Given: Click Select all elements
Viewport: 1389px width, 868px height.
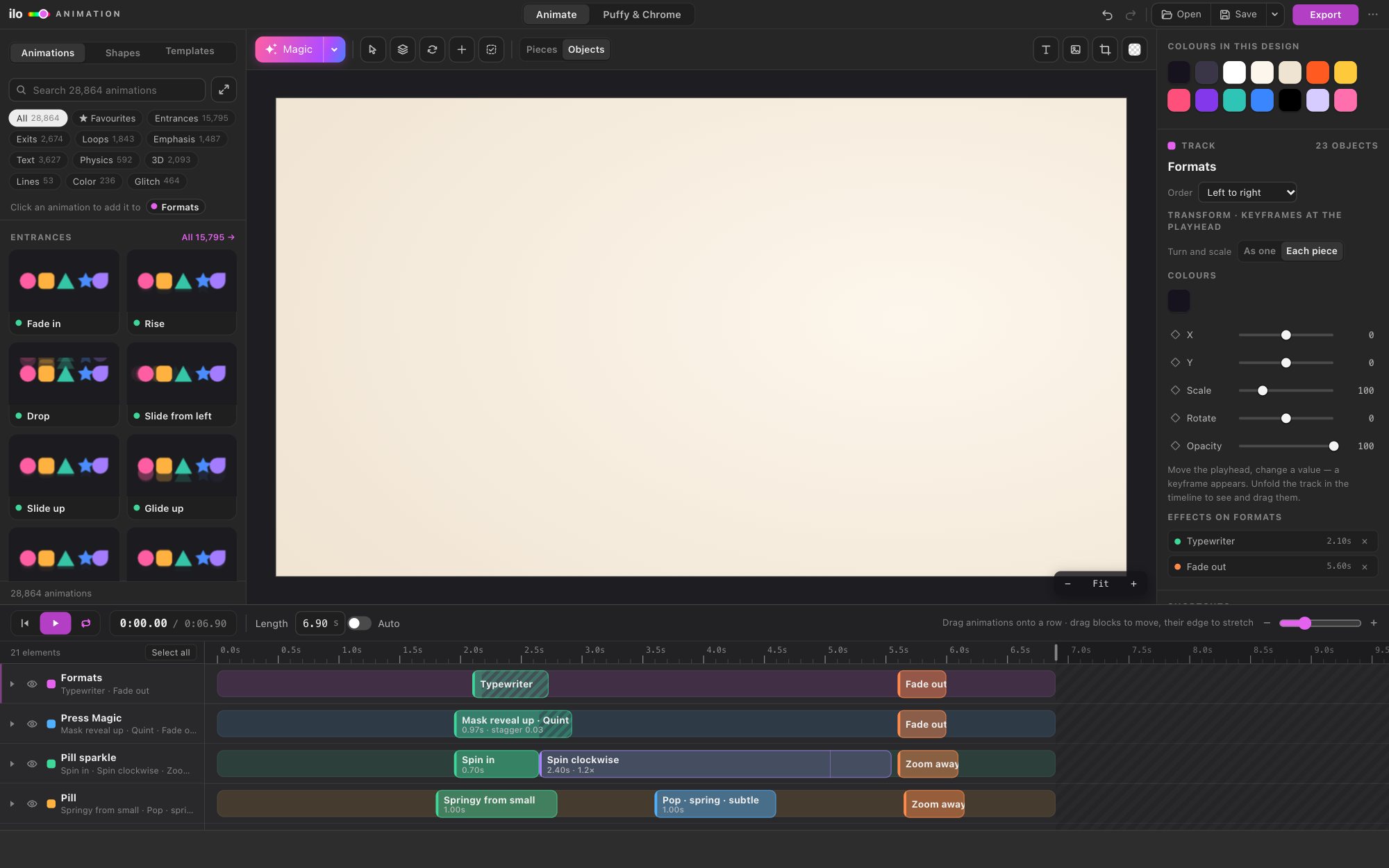Looking at the screenshot, I should (171, 652).
